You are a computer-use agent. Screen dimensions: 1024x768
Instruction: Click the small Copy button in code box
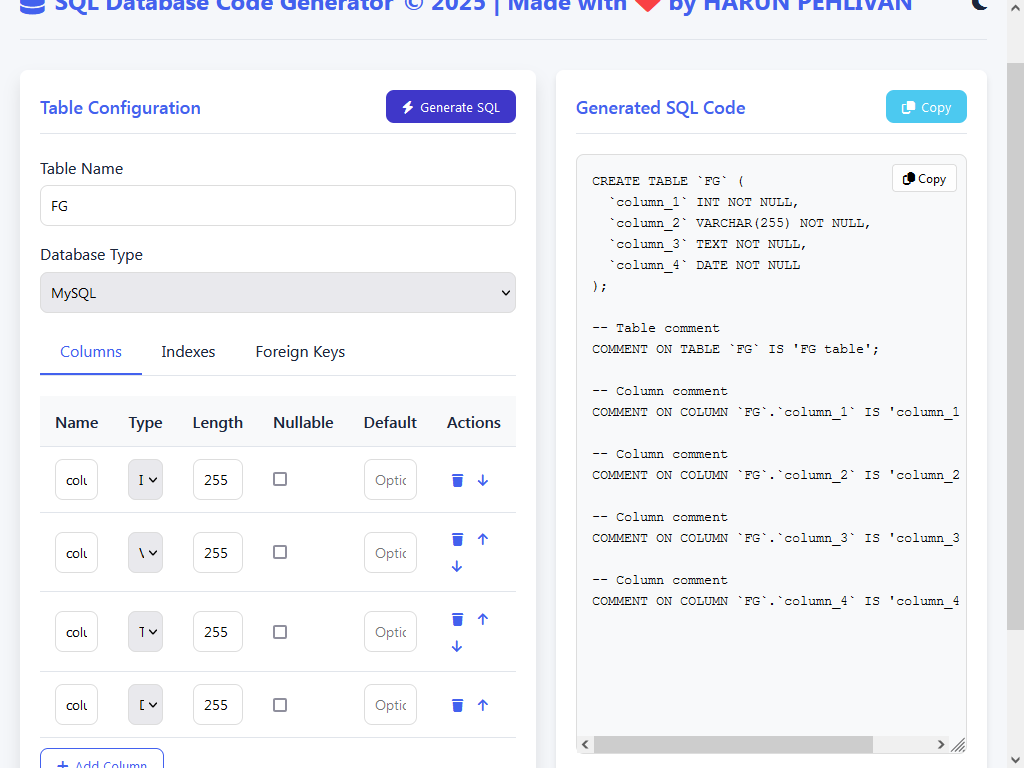[924, 178]
